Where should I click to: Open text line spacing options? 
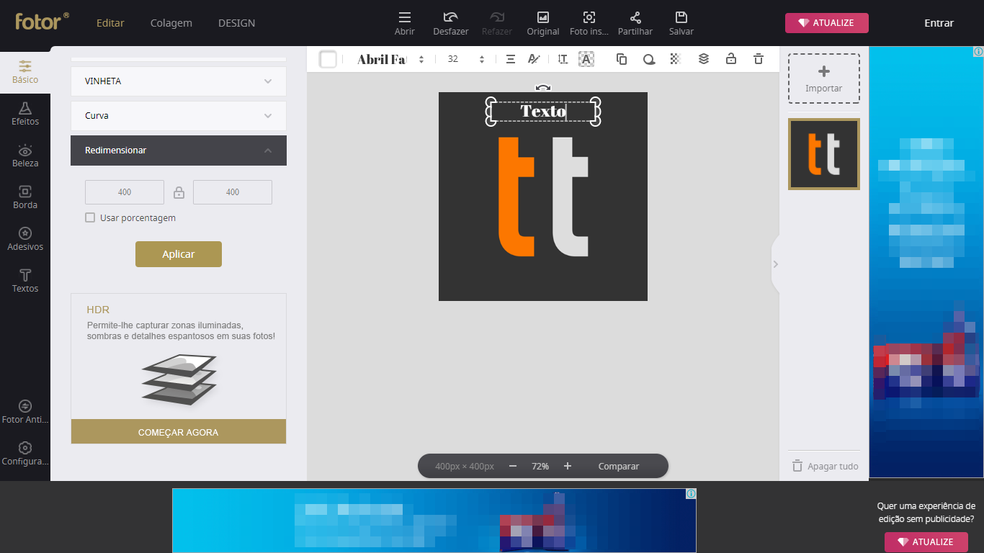562,59
